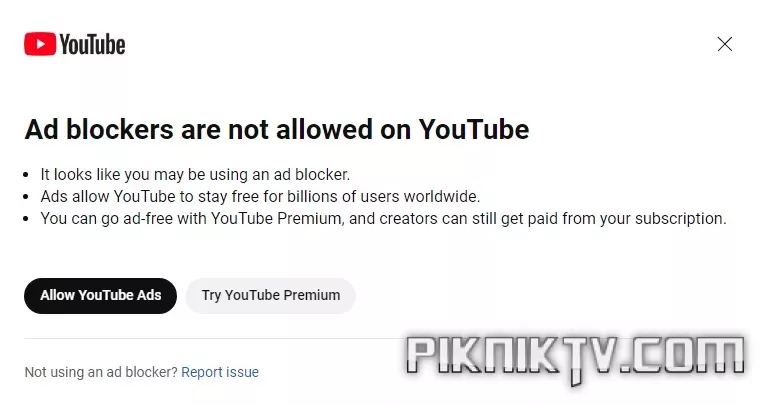Click the bullet dot before 'It looks like'
Image resolution: width=767 pixels, height=405 pixels.
tap(26, 175)
